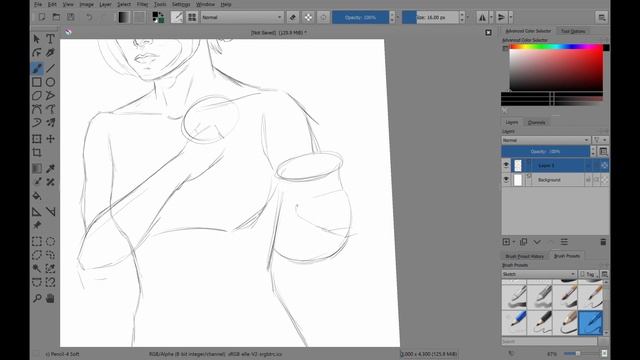Open horizontal mirror options arrow
640x360 pixels.
(491, 17)
